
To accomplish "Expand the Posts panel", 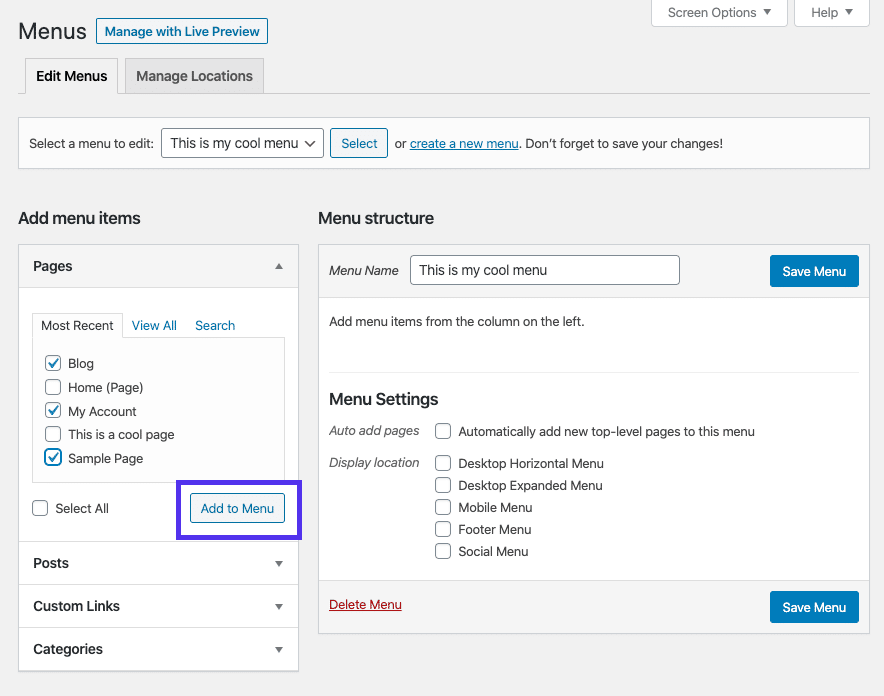I will tap(158, 563).
